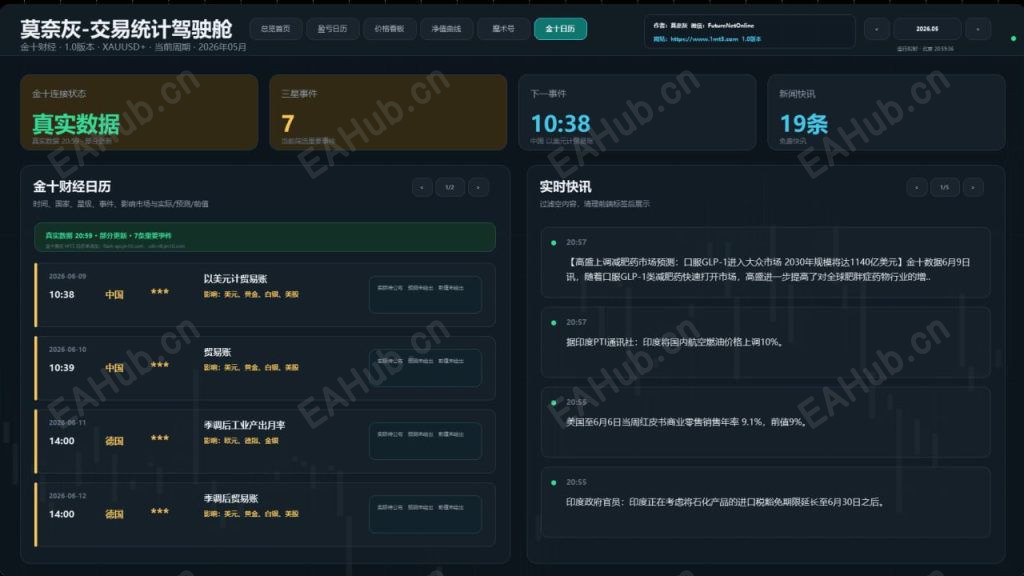Click the 金十财经日历 panel heading
Image resolution: width=1024 pixels, height=576 pixels.
pyautogui.click(x=72, y=187)
